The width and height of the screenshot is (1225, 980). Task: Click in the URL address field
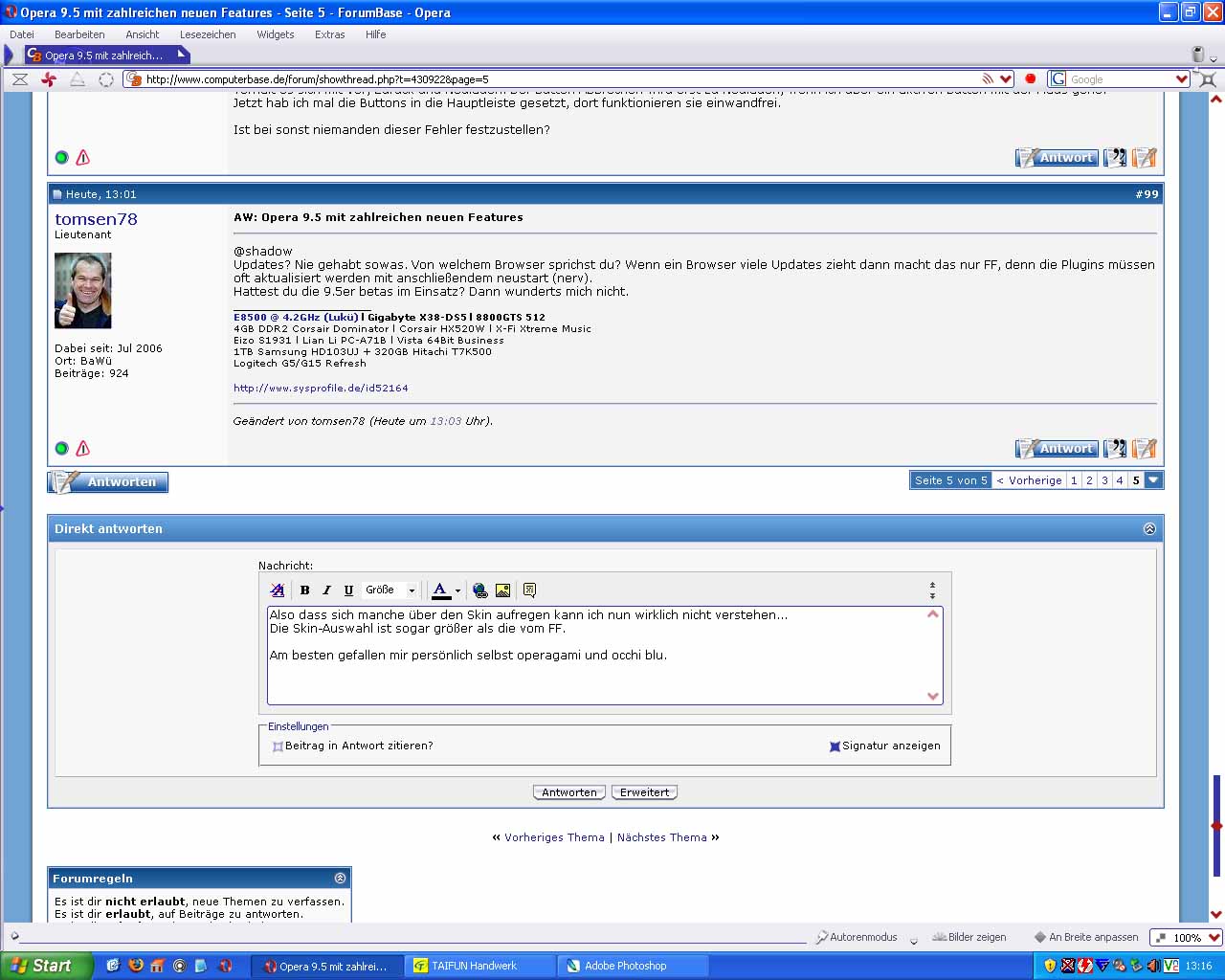point(560,79)
